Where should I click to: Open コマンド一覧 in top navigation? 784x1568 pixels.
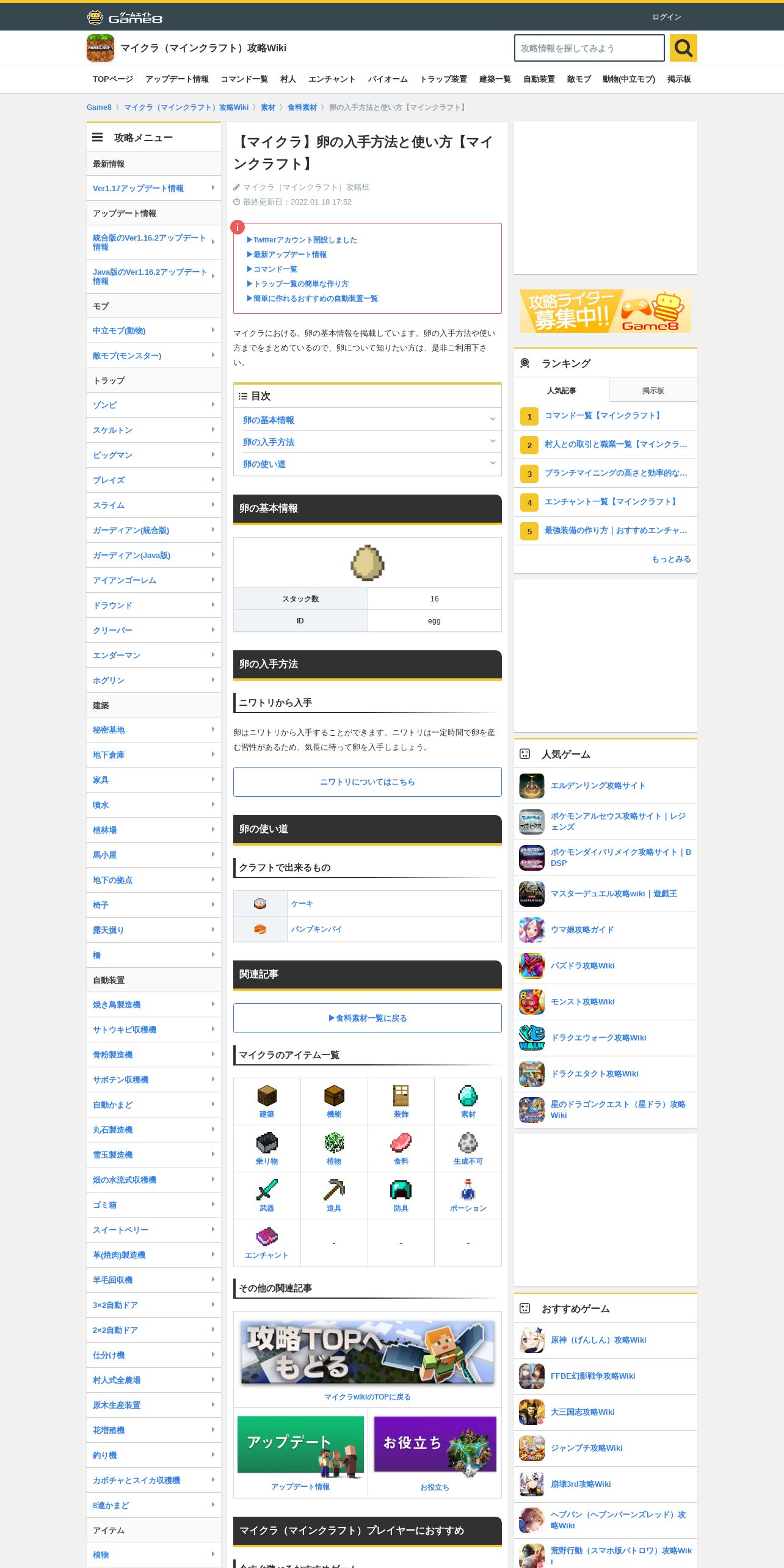pos(244,79)
